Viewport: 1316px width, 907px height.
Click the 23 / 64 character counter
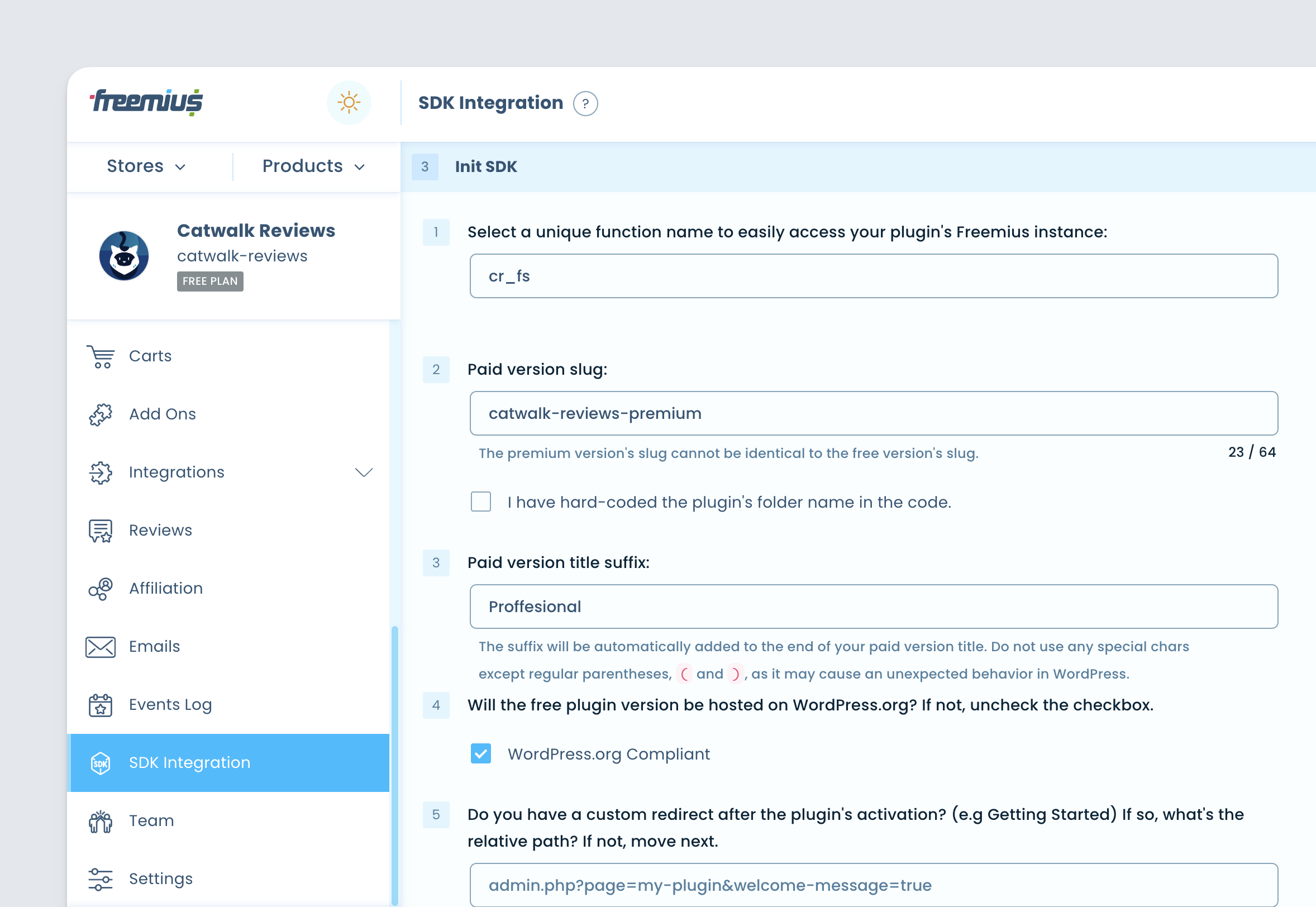pos(1252,452)
